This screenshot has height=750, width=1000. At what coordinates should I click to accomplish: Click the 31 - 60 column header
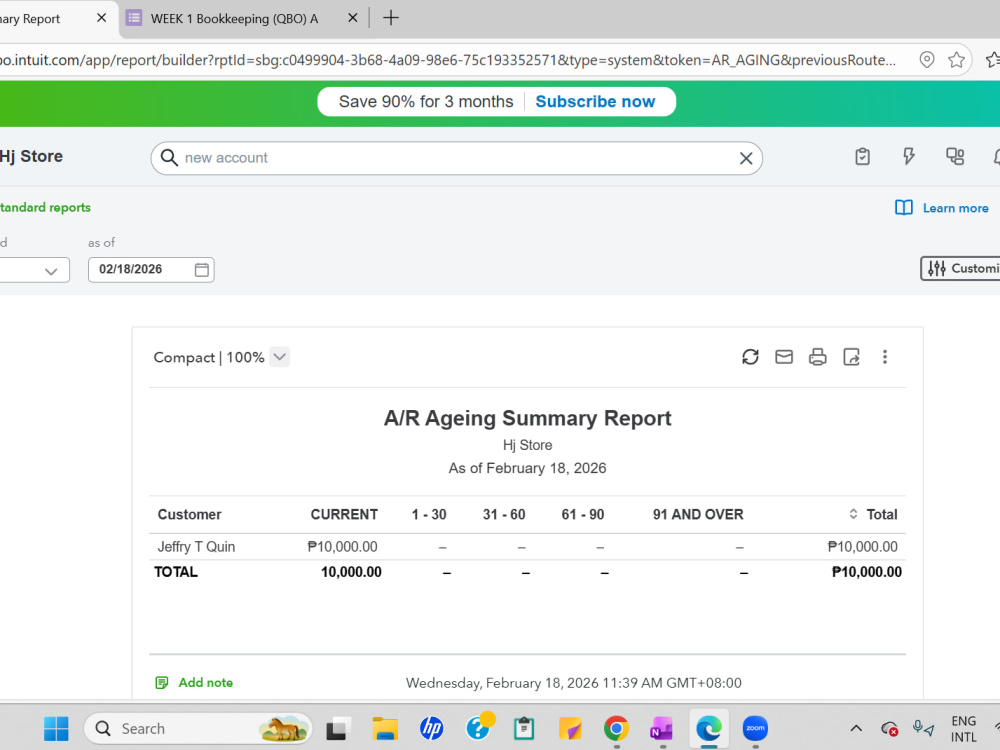pyautogui.click(x=504, y=514)
